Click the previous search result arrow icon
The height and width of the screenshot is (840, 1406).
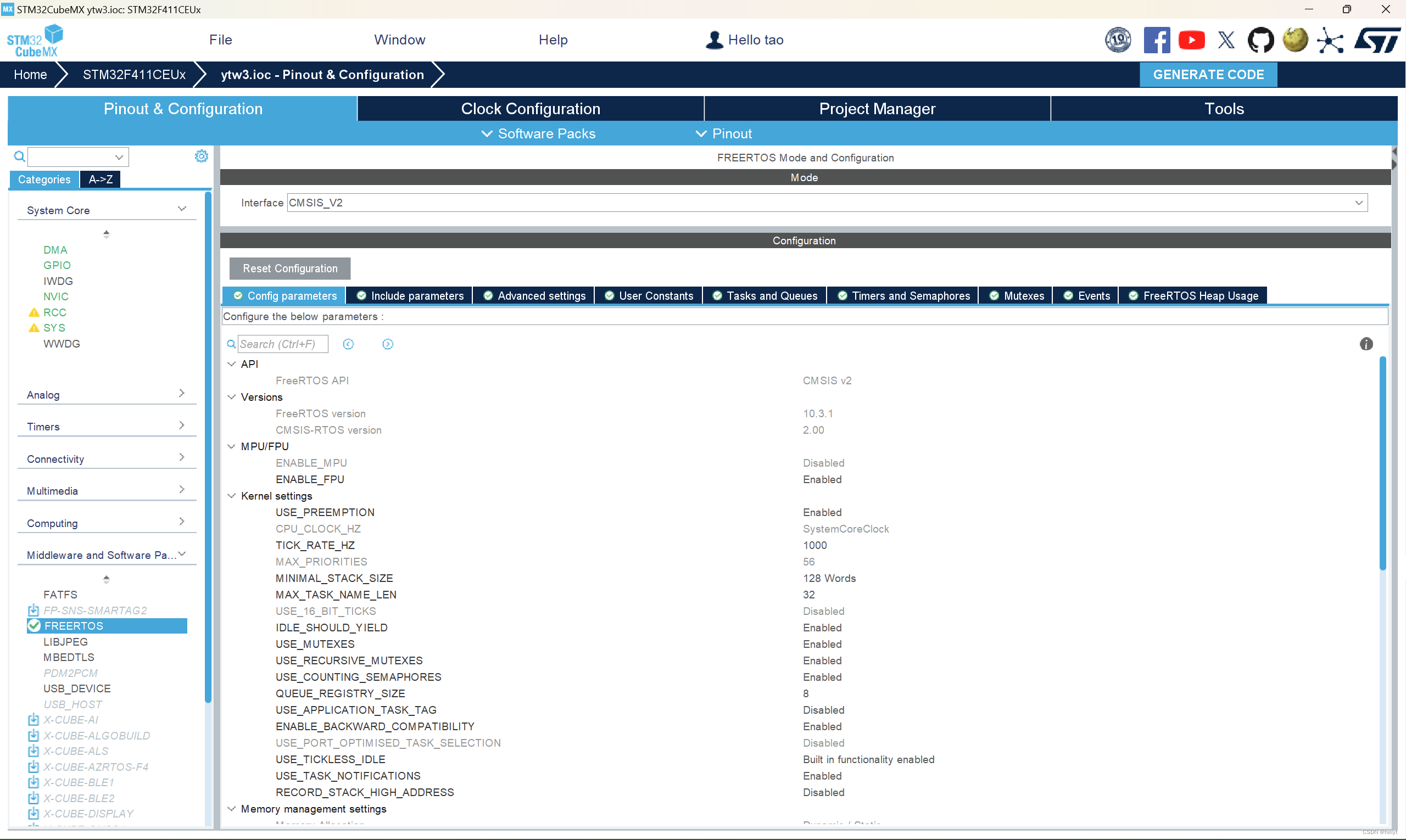click(348, 344)
